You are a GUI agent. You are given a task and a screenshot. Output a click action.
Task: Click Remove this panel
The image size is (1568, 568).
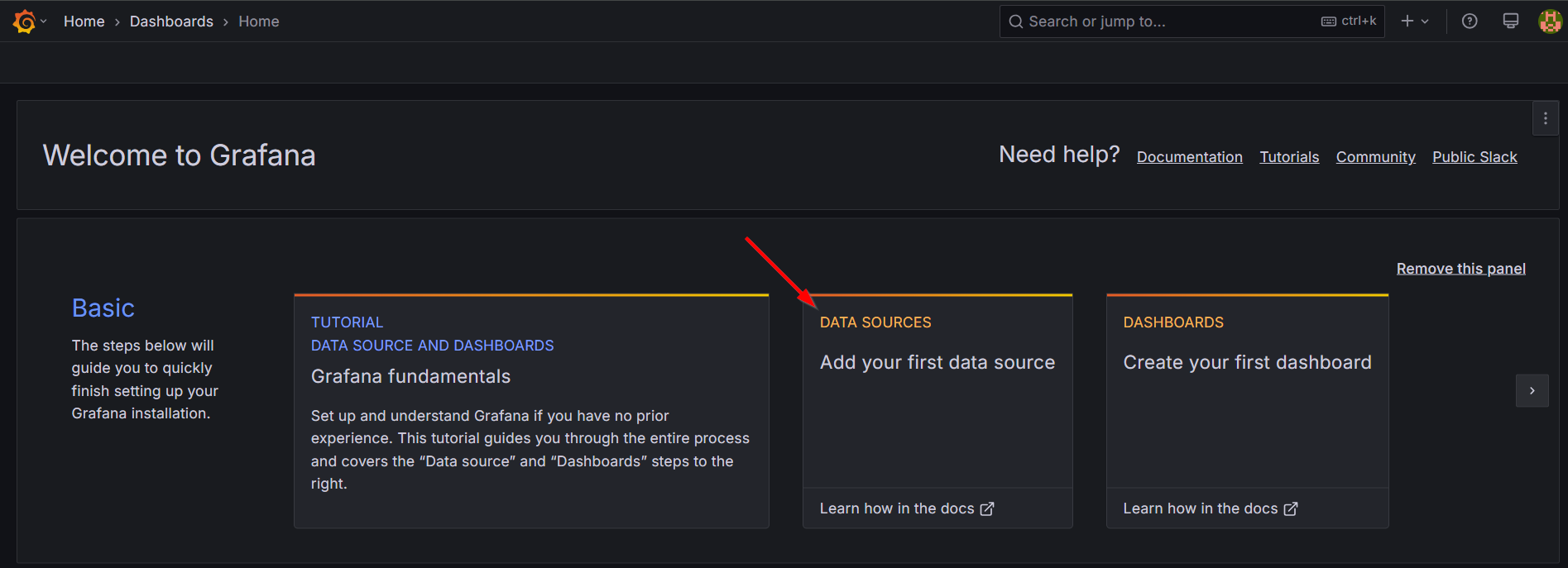point(1461,269)
